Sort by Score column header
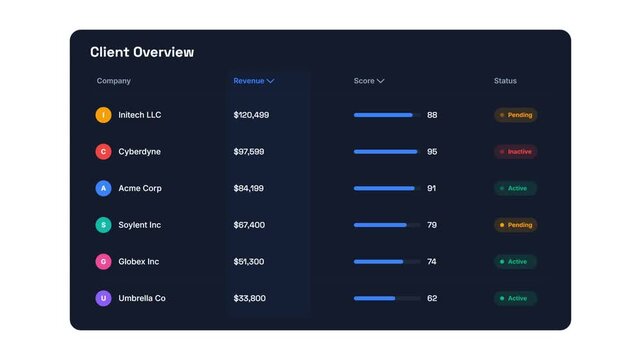Image resolution: width=641 pixels, height=360 pixels. tap(369, 81)
